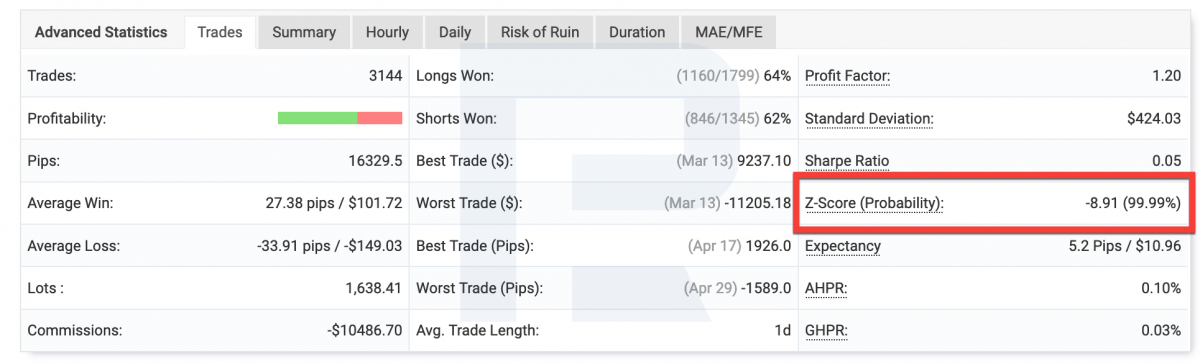
Task: Click the Advanced Statistics heading
Action: (x=101, y=32)
